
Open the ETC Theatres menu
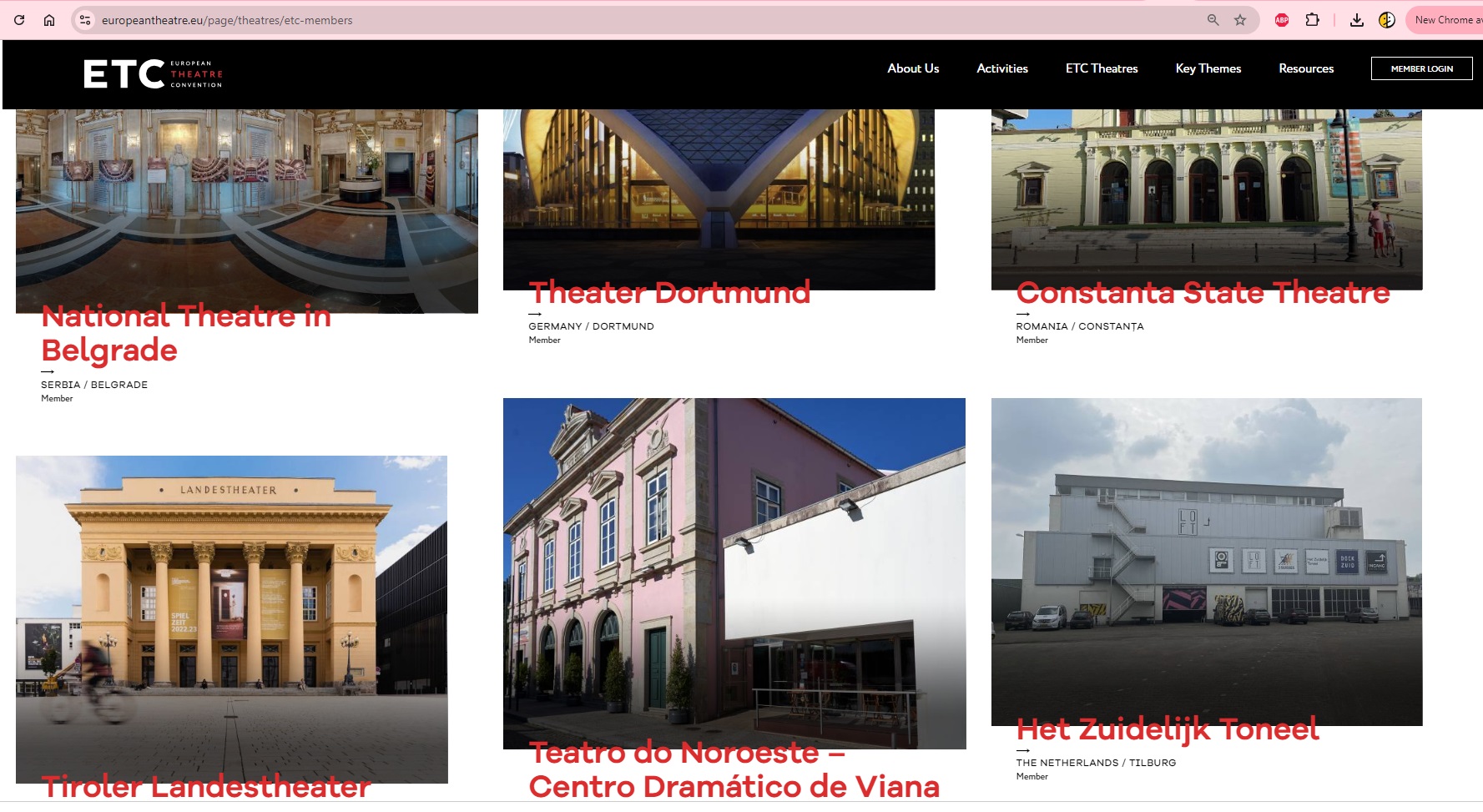tap(1101, 68)
